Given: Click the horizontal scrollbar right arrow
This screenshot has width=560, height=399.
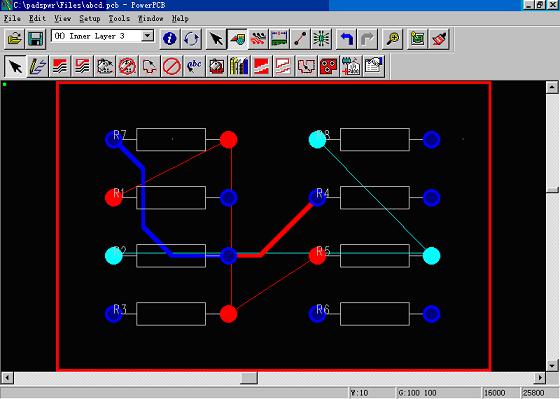Looking at the screenshot, I should (x=540, y=378).
